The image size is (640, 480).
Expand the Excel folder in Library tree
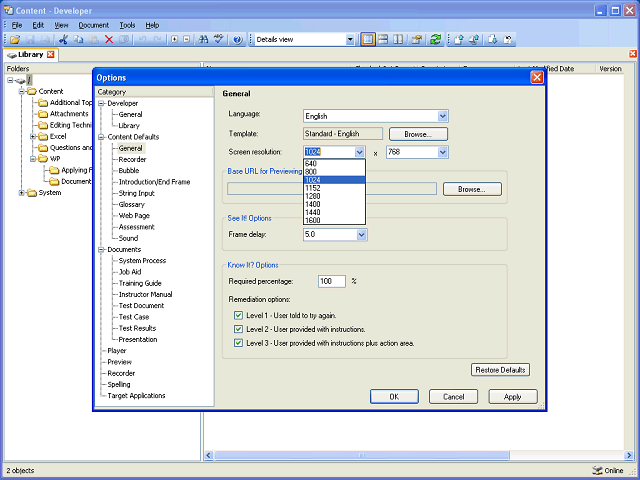33,136
